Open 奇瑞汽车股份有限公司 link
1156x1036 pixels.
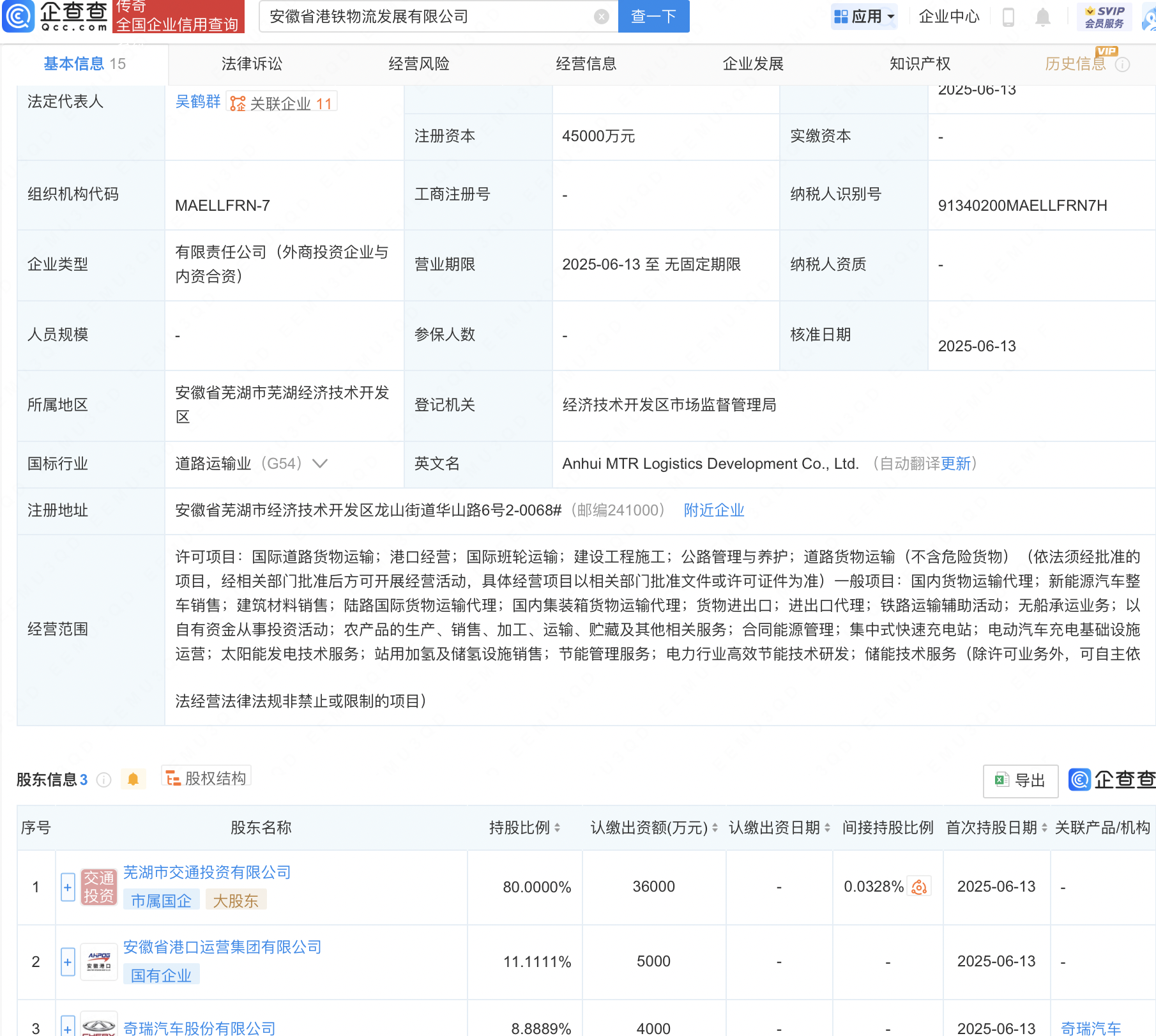199,1028
